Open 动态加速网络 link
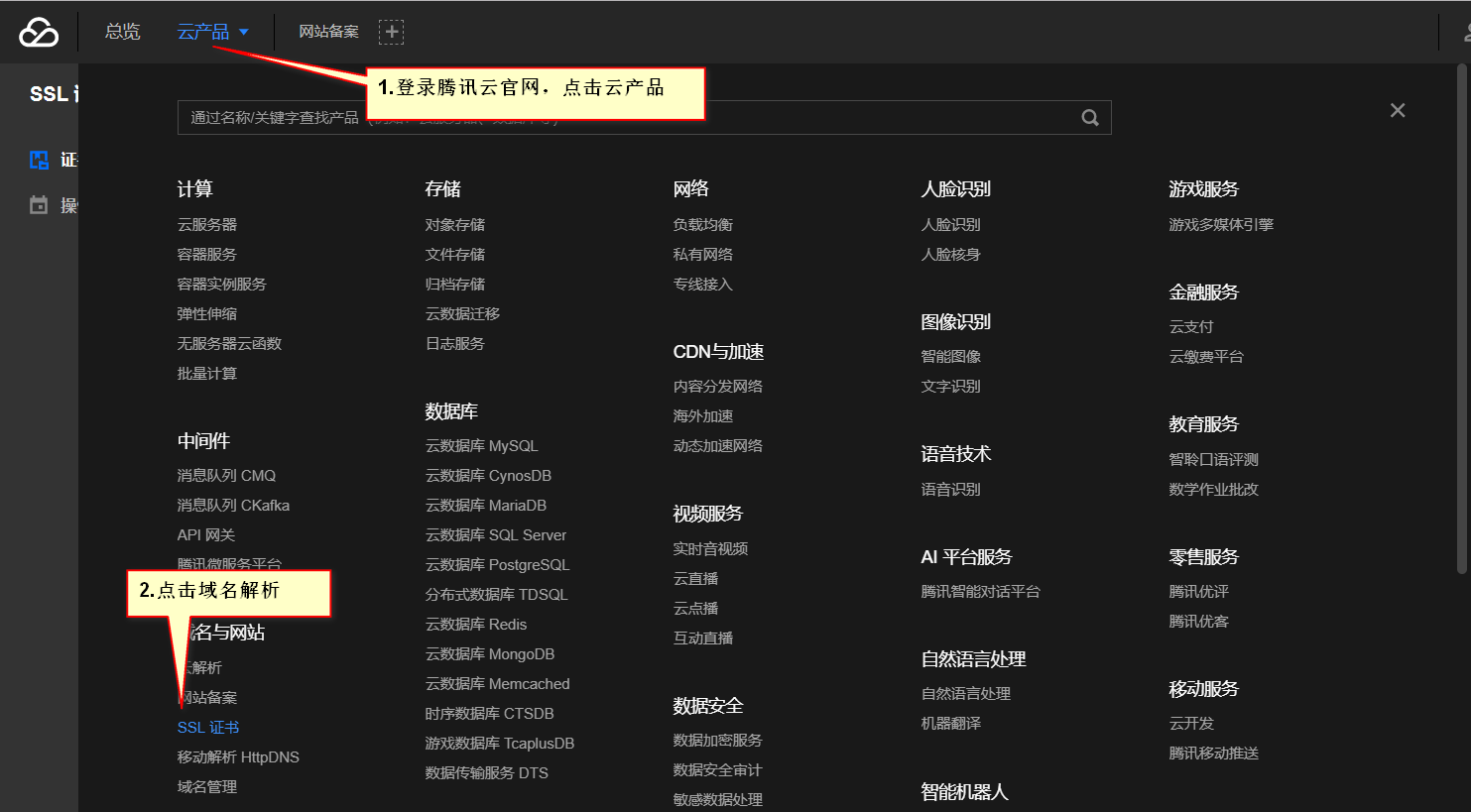Viewport: 1471px width, 812px height. click(x=718, y=446)
